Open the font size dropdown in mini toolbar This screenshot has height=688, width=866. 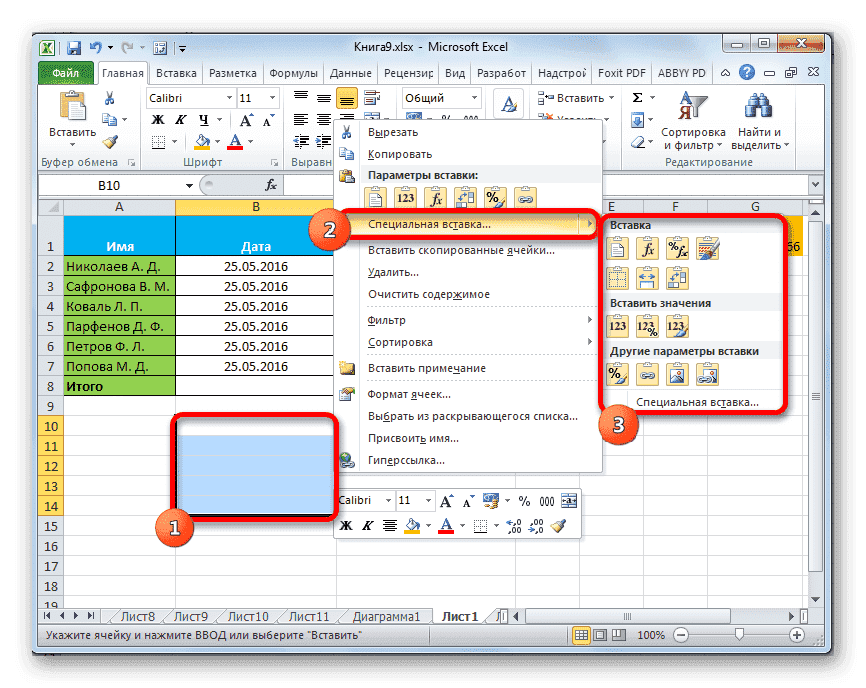click(x=428, y=499)
